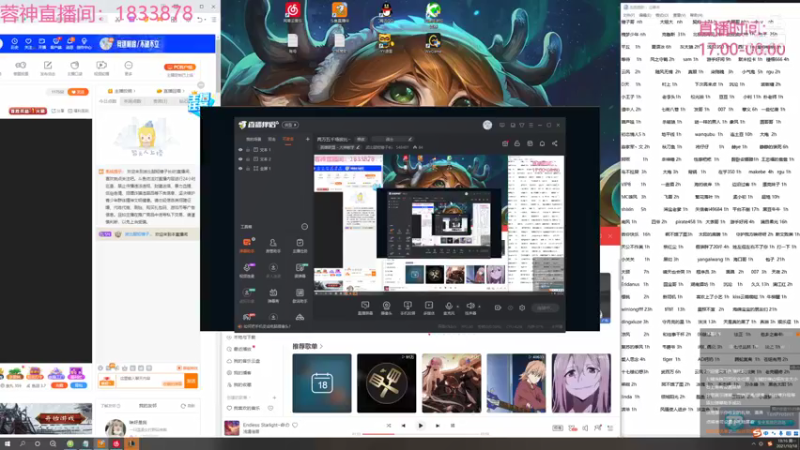
Task: Lock the 全屏1 layer in streaming app
Action: [x=248, y=168]
